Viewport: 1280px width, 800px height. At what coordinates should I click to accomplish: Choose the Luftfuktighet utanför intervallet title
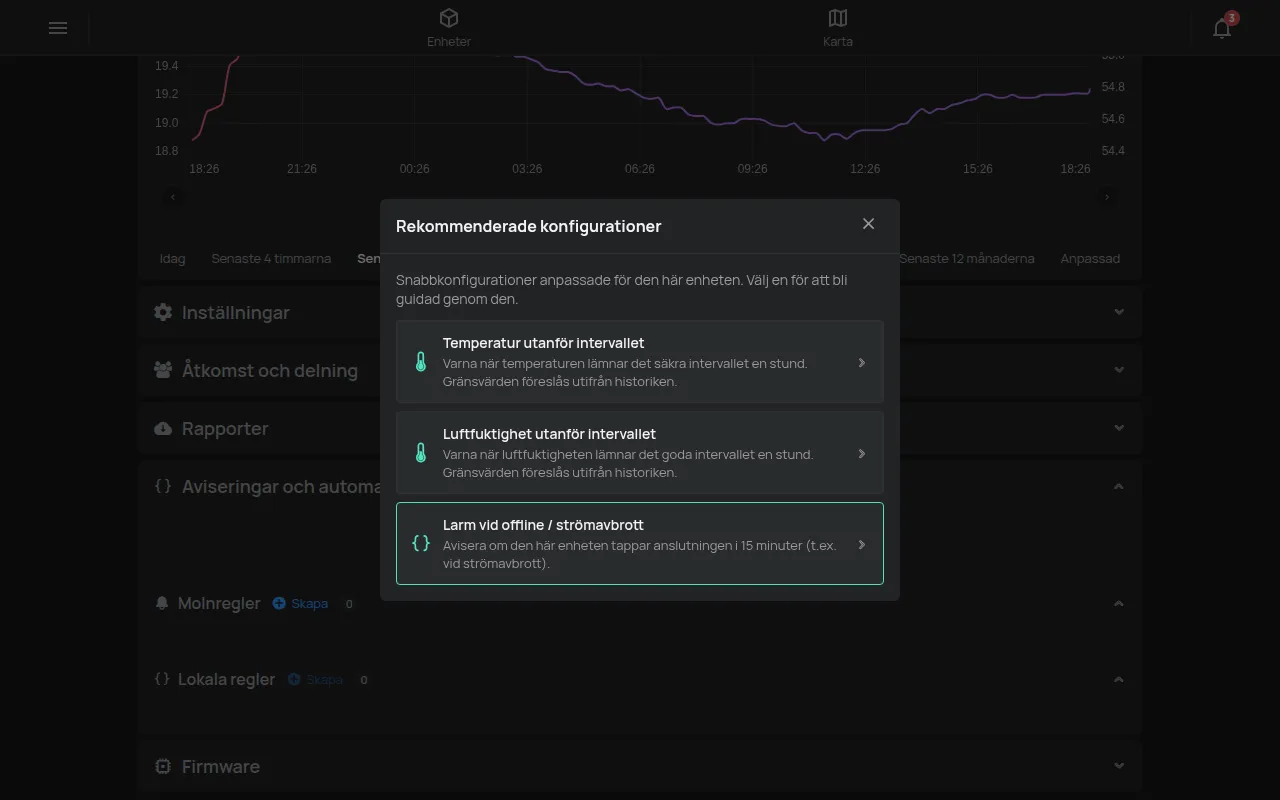tap(549, 434)
